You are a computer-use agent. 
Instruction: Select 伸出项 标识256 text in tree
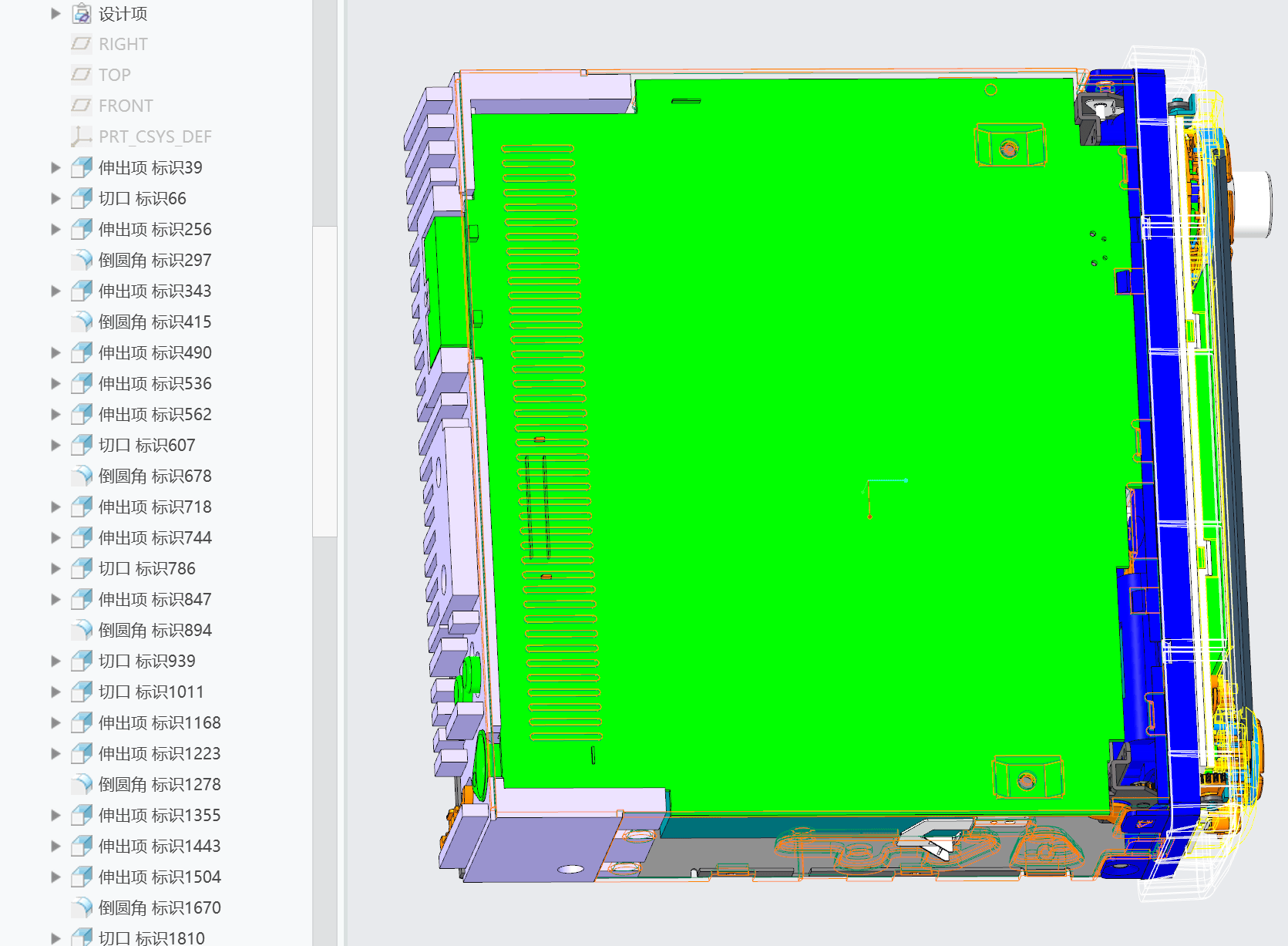tap(155, 229)
